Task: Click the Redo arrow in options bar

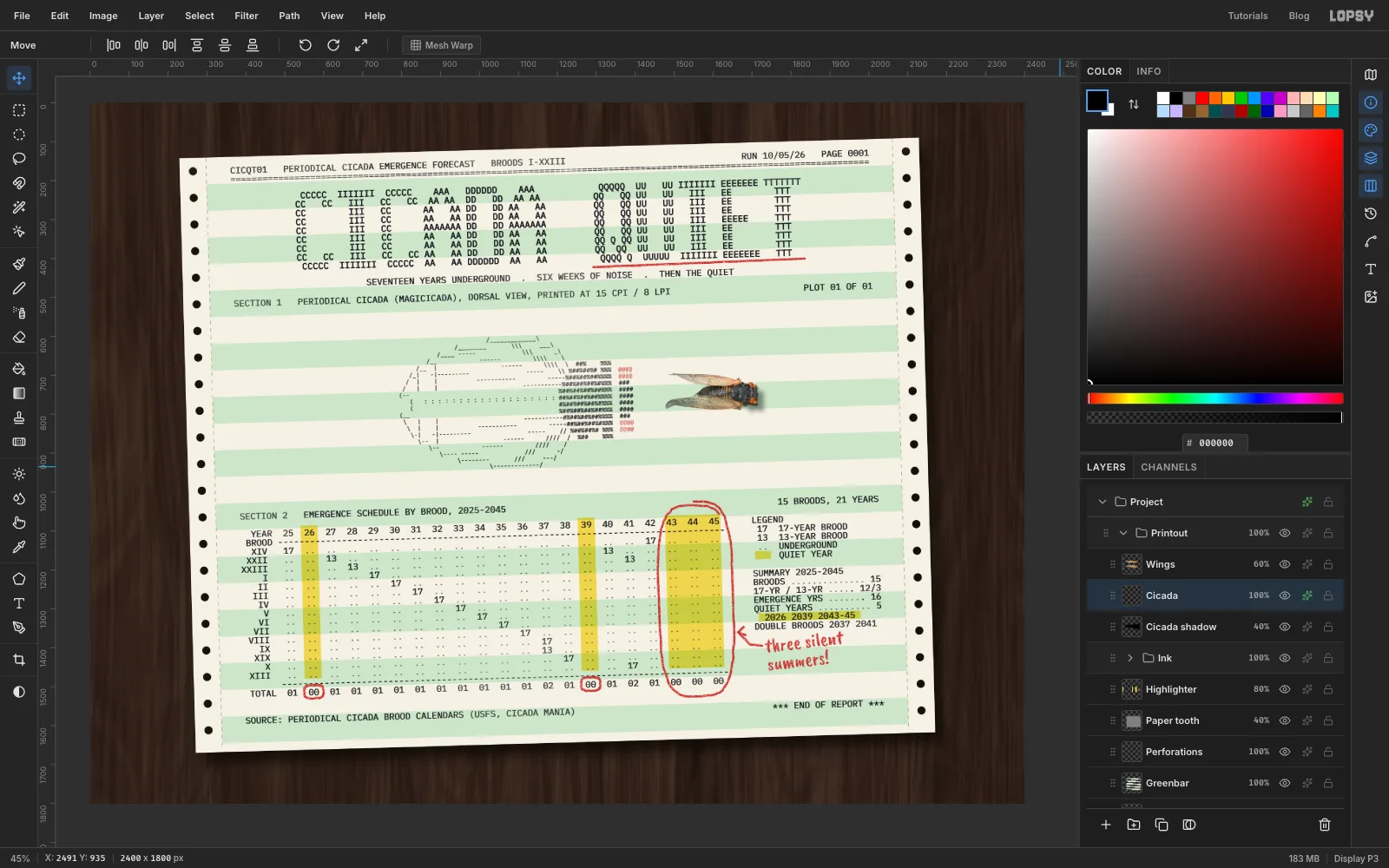Action: pos(333,45)
